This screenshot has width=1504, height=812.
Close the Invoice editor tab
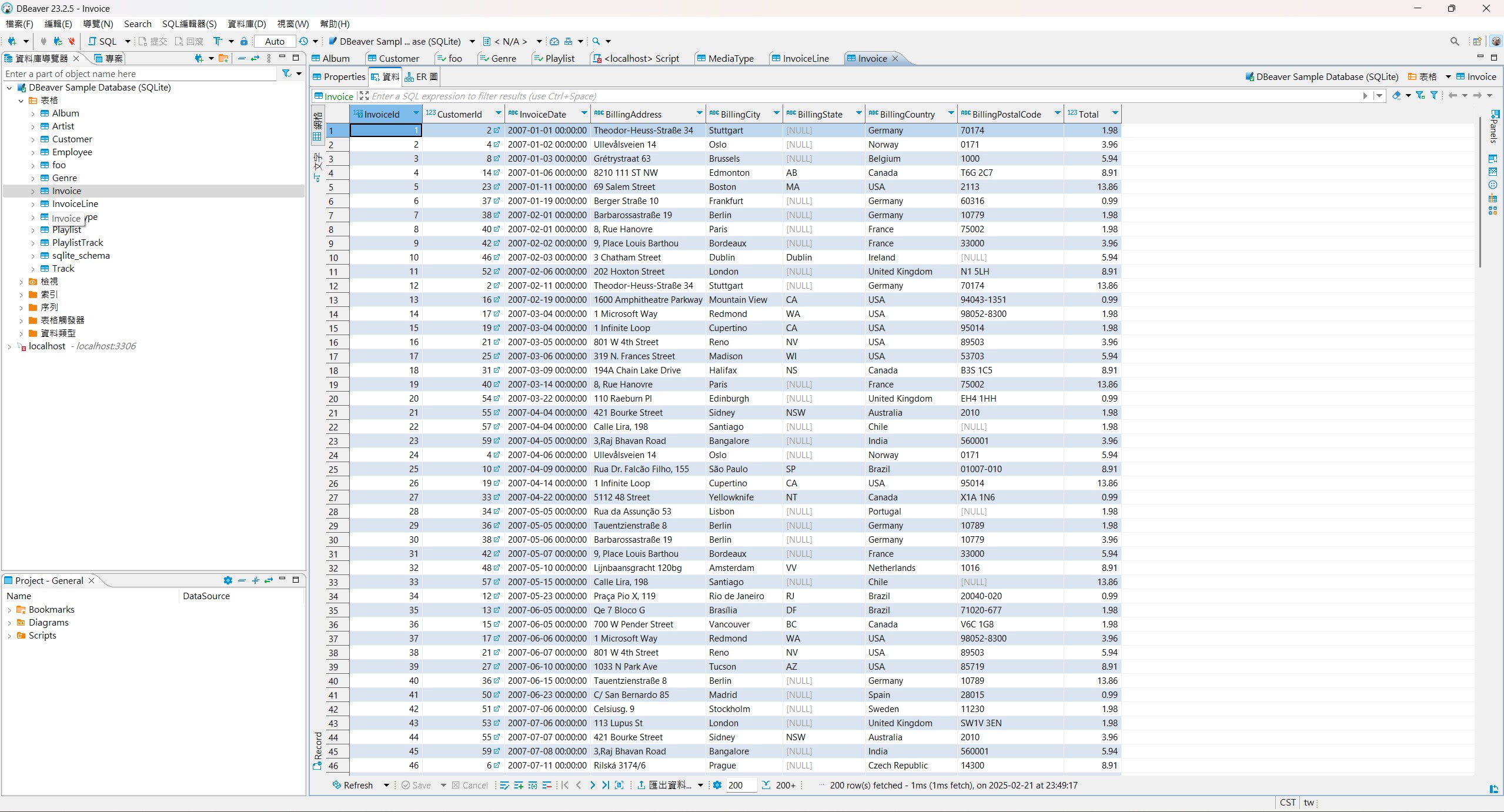point(895,58)
